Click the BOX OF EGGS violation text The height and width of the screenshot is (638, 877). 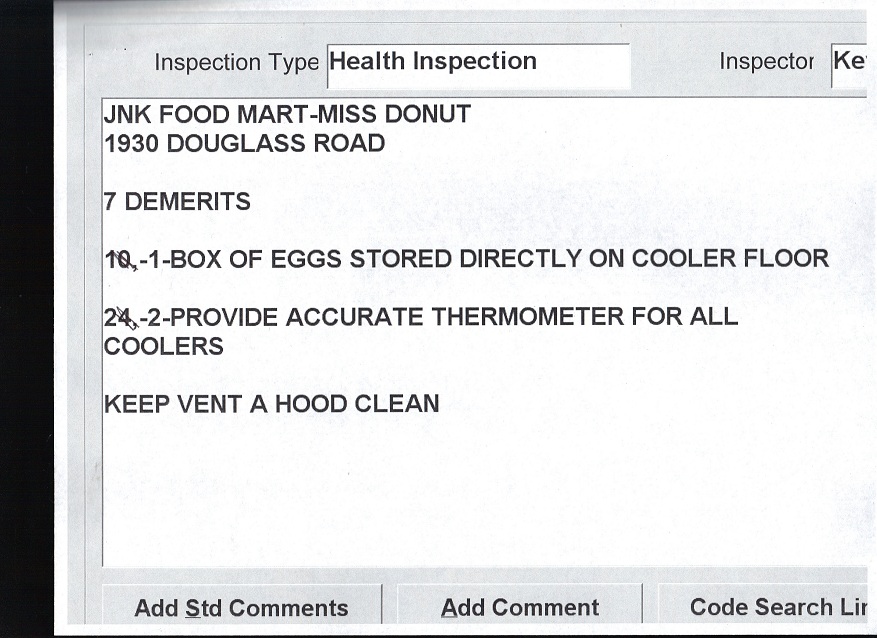pyautogui.click(x=258, y=260)
